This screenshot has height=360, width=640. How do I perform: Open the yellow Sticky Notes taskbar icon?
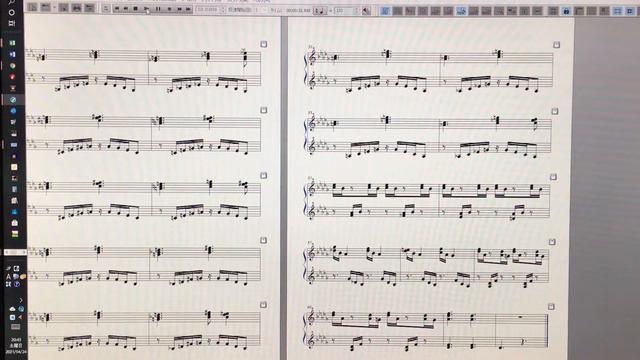[14, 167]
